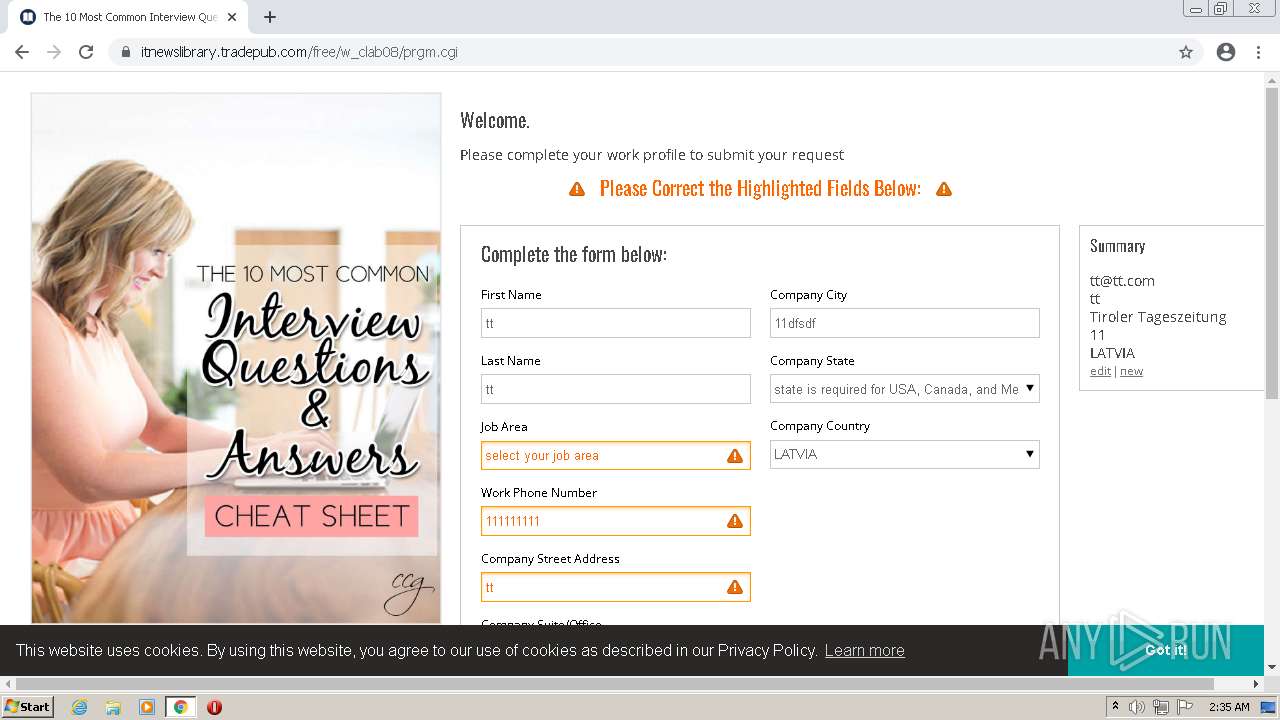Click the vertical page scrollbar
Screen dimensions: 1280x720
point(1271,244)
